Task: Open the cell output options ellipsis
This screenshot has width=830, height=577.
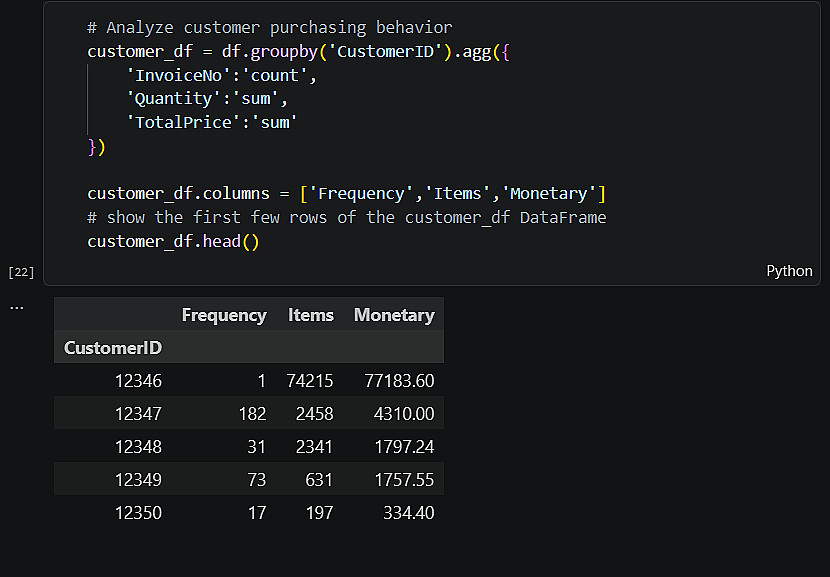Action: [x=16, y=308]
